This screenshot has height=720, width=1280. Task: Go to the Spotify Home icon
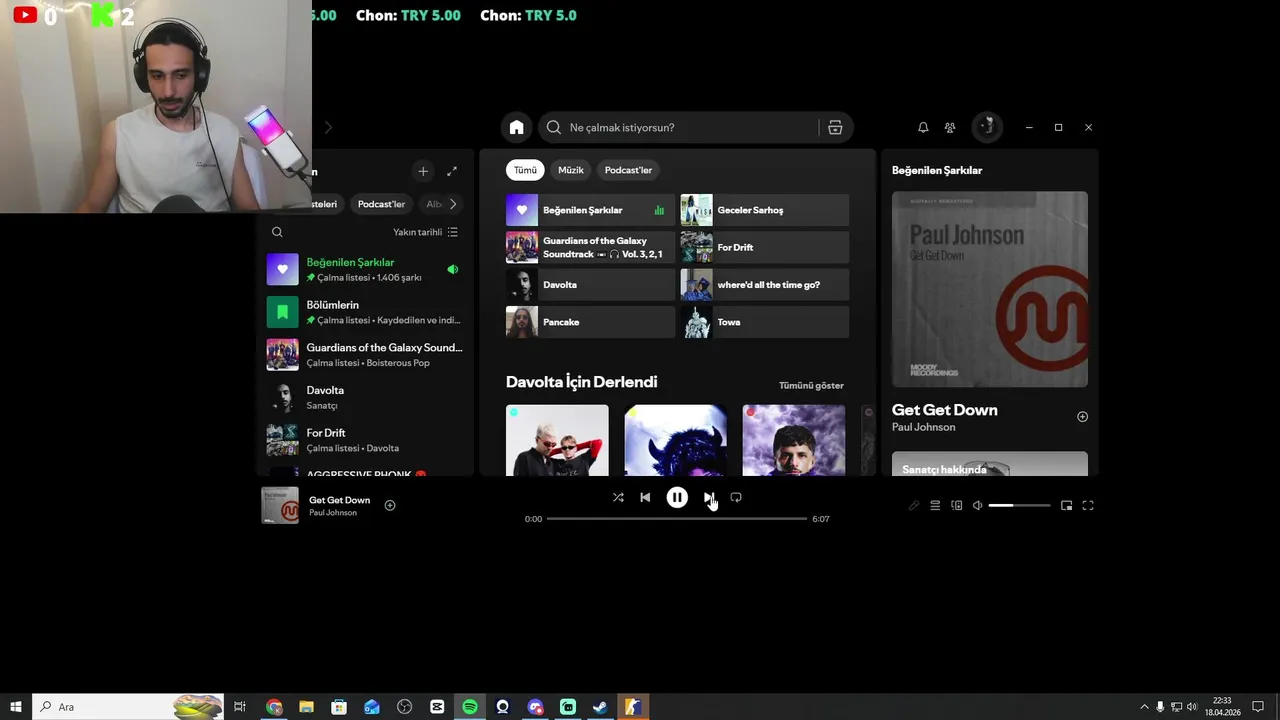[x=516, y=127]
